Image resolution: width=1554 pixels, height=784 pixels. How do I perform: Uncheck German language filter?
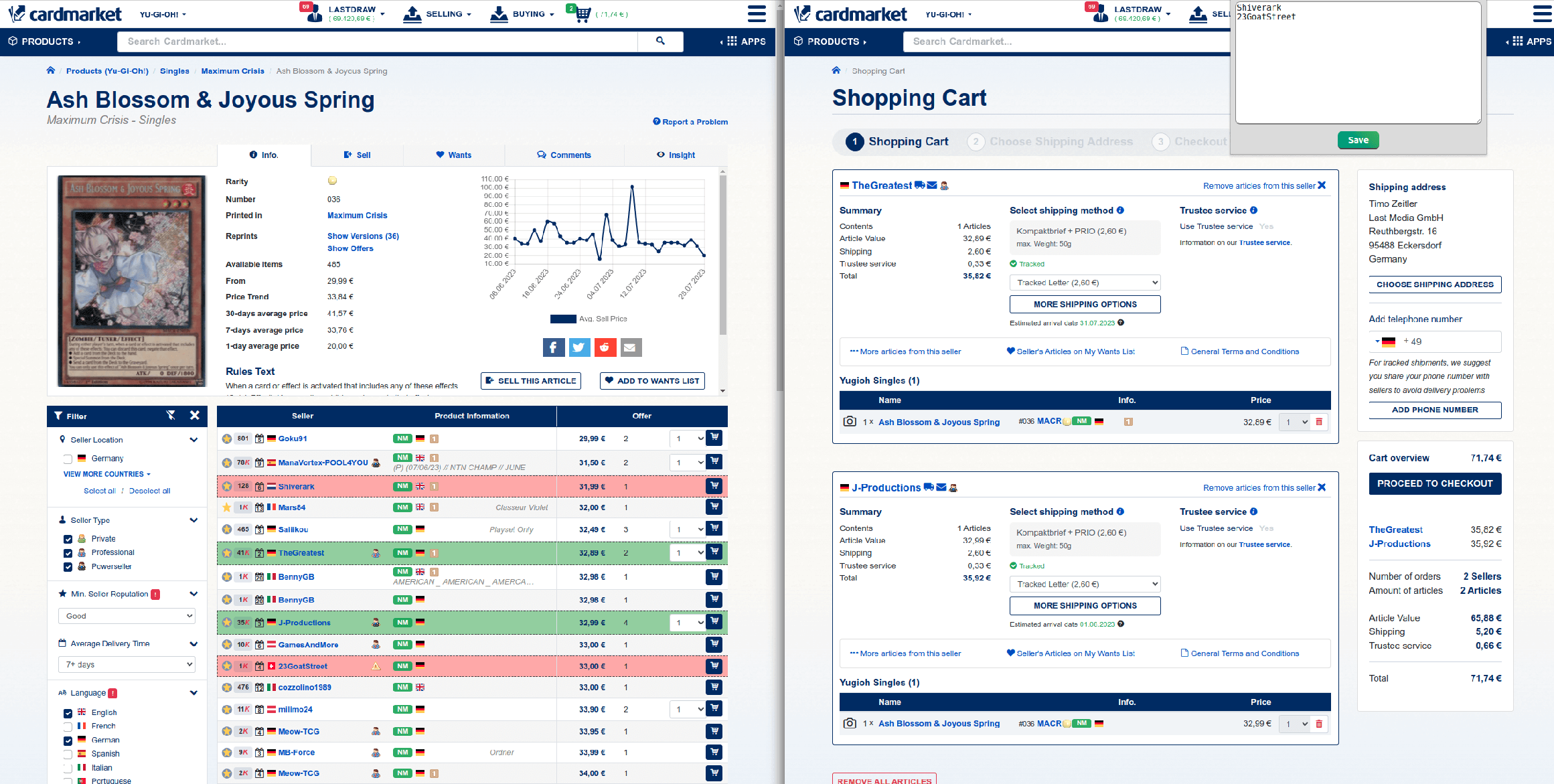click(x=68, y=740)
